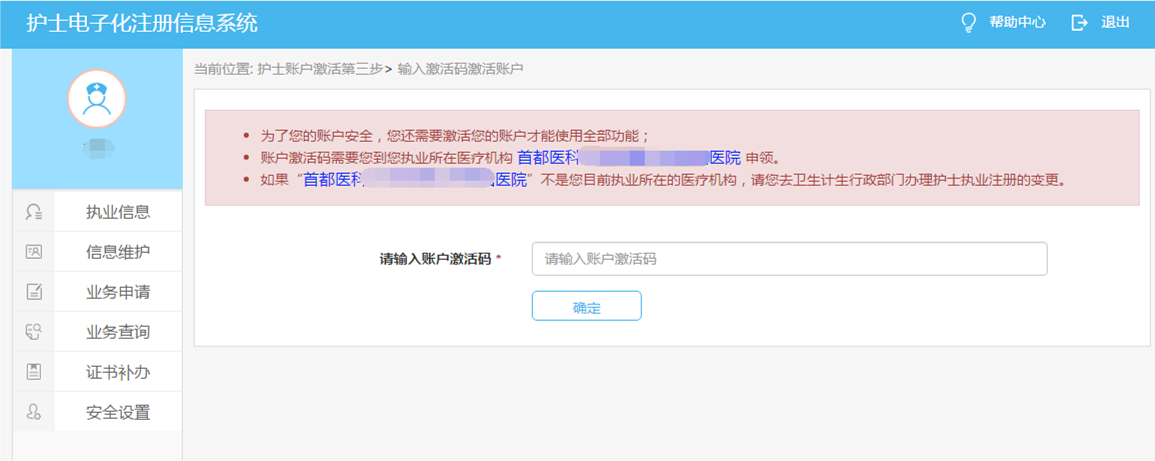Open 业务查询 from the sidebar
The image size is (1155, 461).
coord(118,332)
